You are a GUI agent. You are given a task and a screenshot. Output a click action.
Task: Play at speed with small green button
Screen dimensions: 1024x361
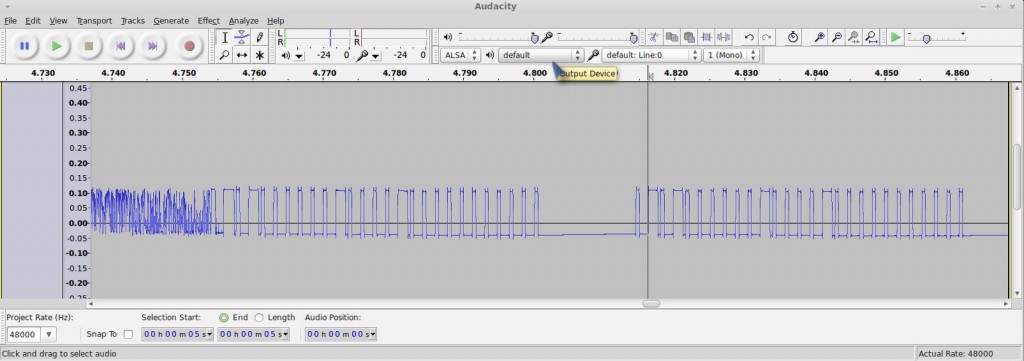pyautogui.click(x=895, y=37)
